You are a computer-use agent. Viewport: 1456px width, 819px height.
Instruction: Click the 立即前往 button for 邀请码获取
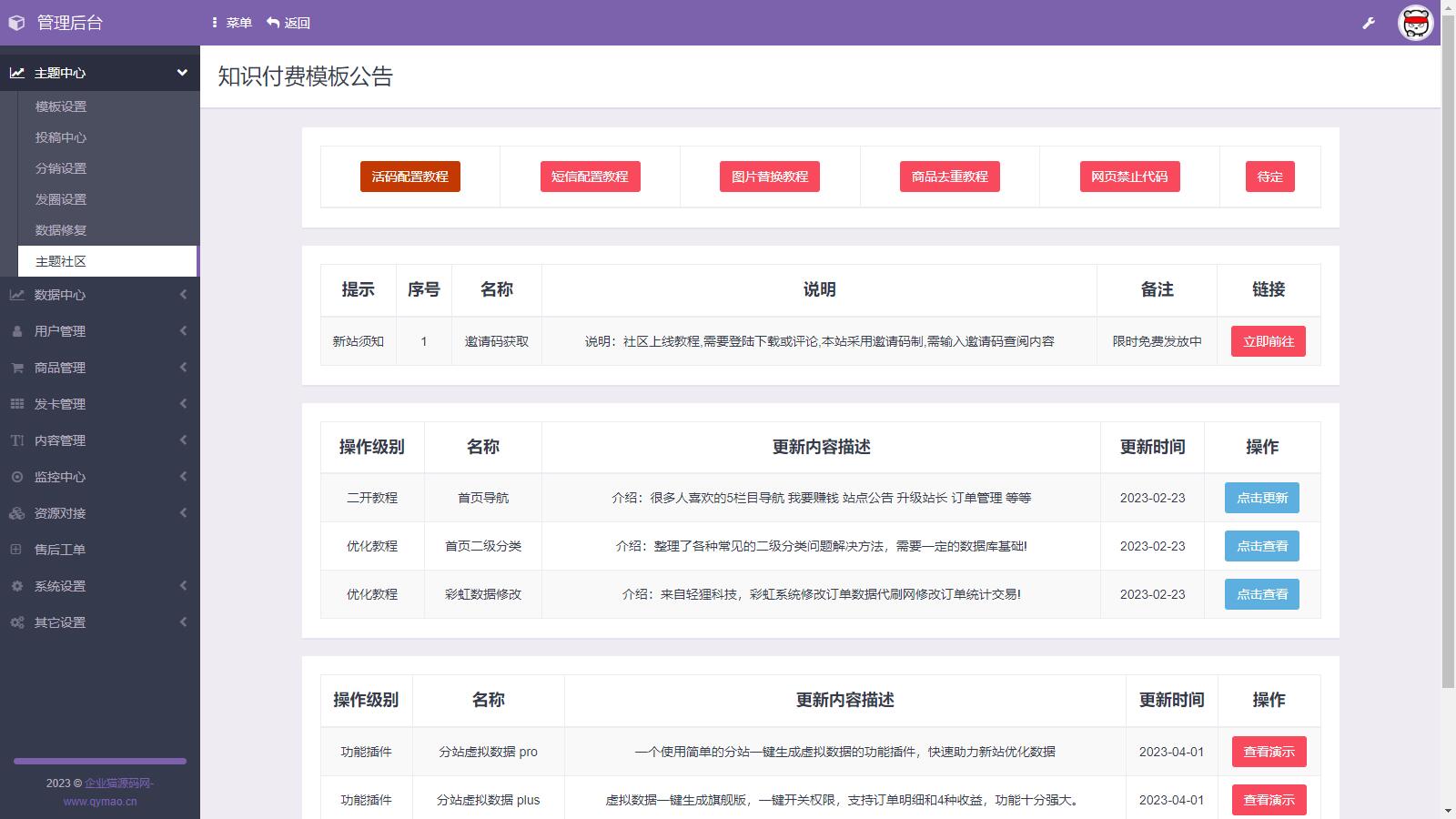pyautogui.click(x=1267, y=341)
